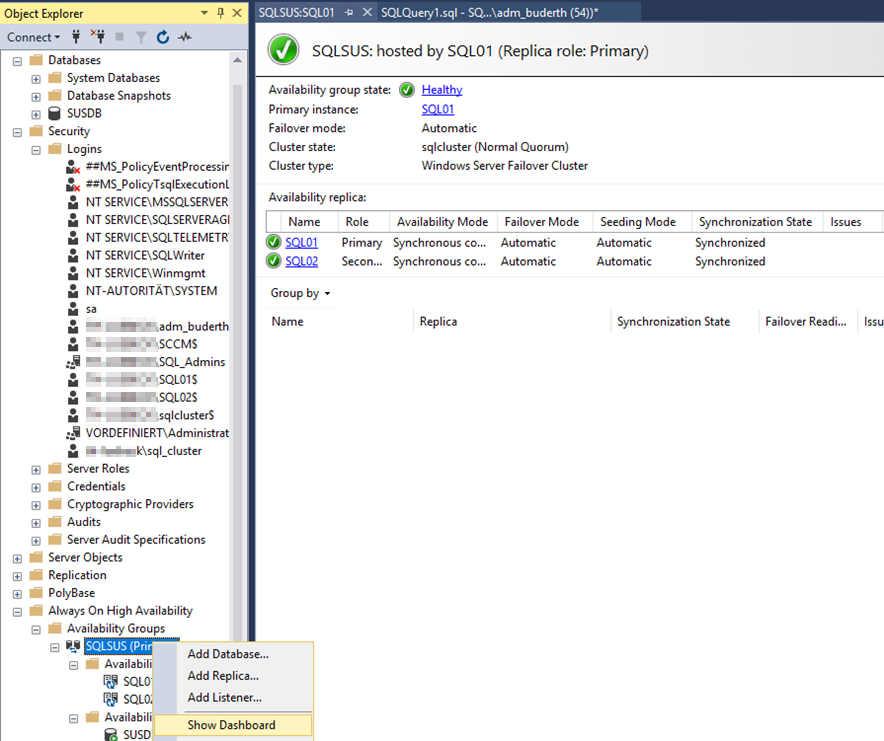Screen dimensions: 884x741
Task: Refresh the Object Explorer tree
Action: coord(163,37)
